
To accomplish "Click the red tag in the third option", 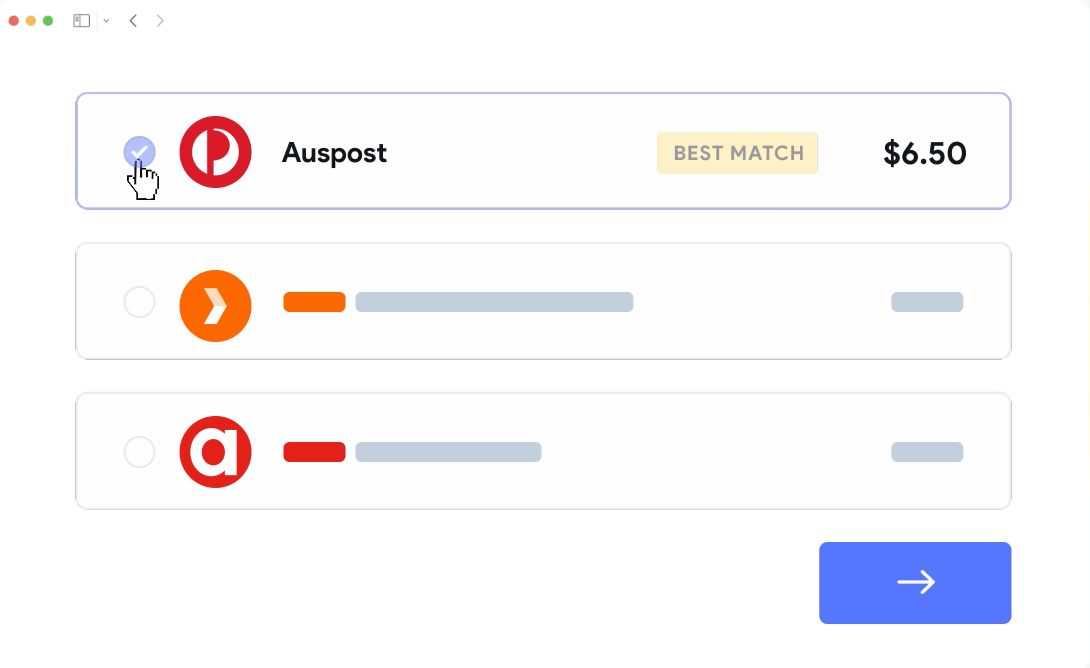I will pyautogui.click(x=314, y=452).
